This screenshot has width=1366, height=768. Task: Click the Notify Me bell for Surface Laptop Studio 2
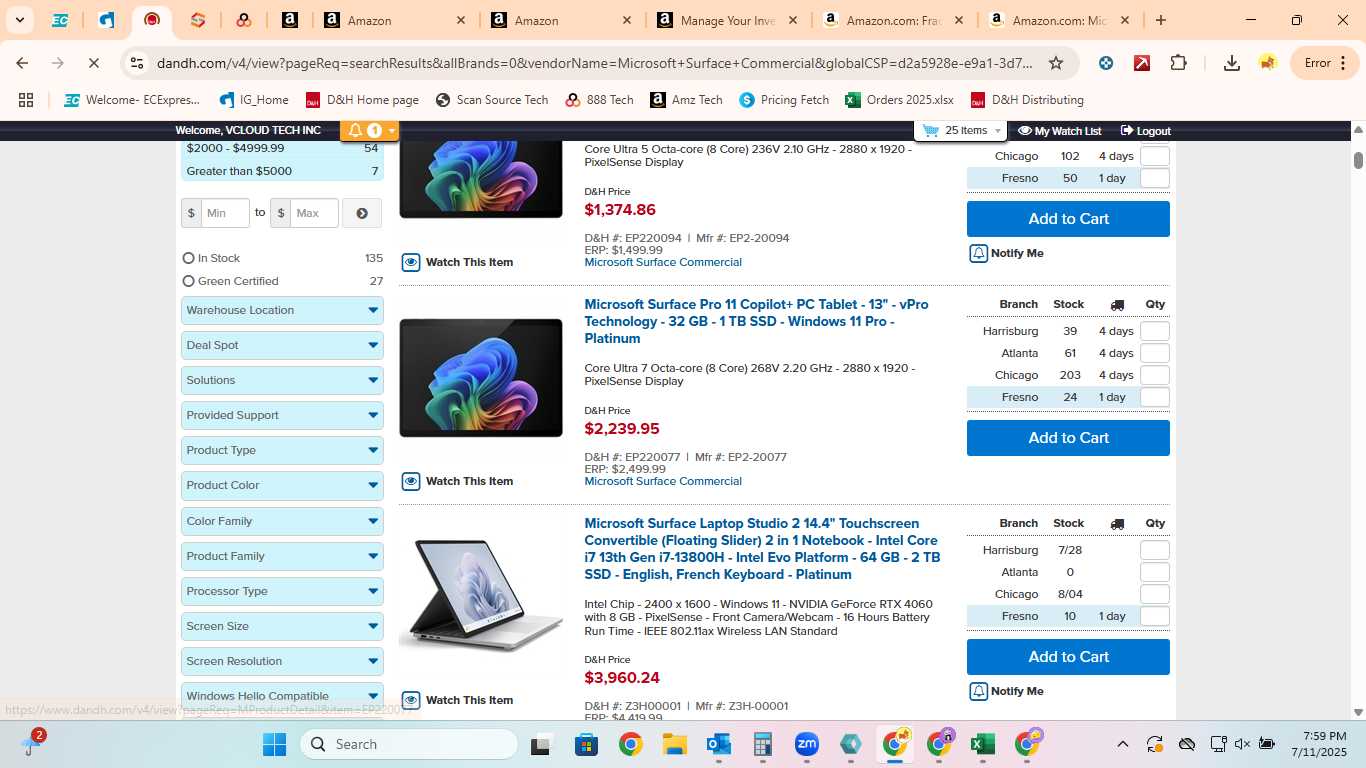pos(979,692)
